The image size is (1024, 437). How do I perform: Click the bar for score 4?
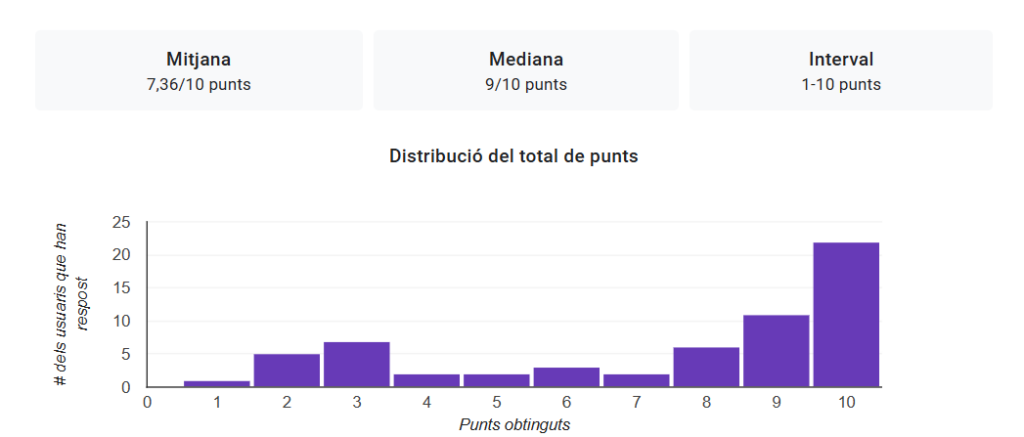pos(426,380)
